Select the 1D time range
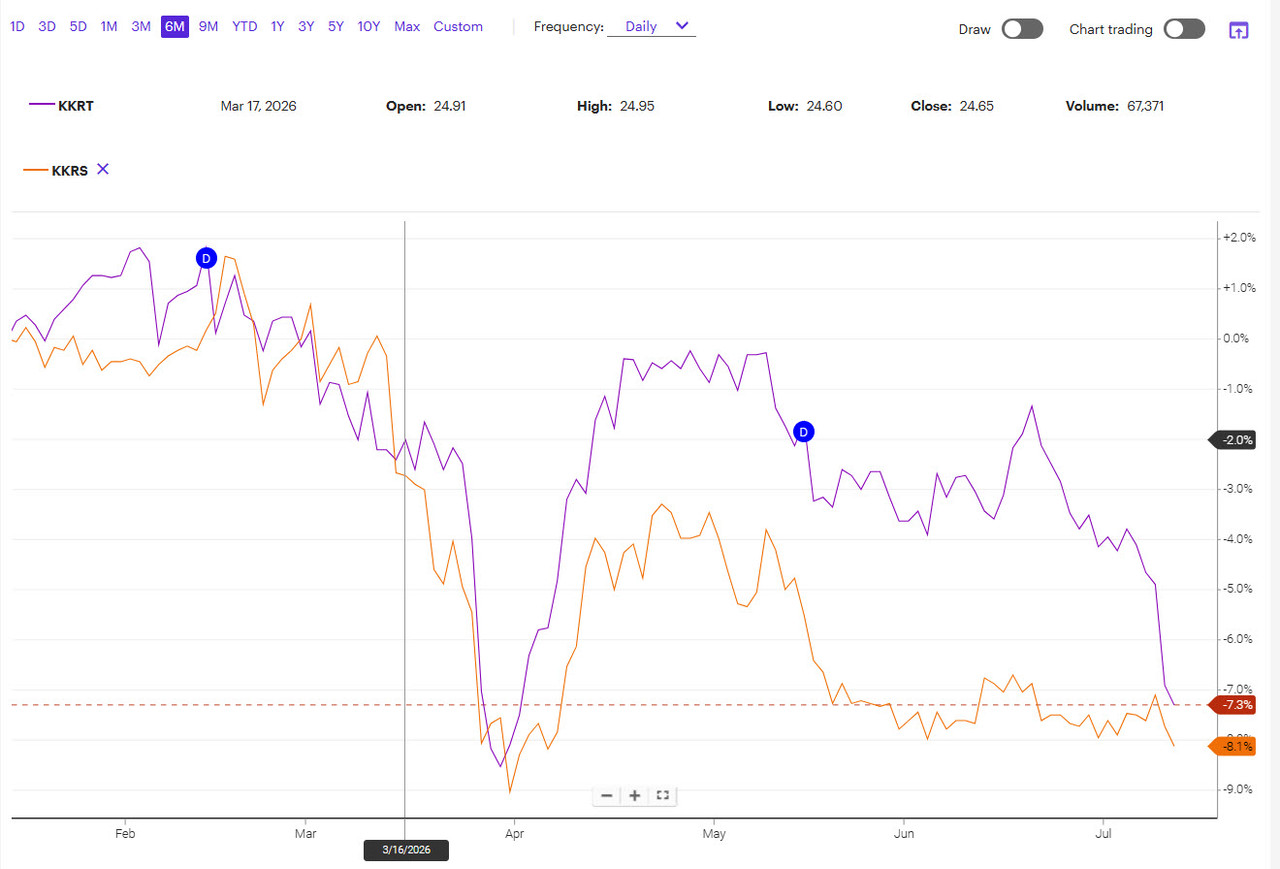Image resolution: width=1280 pixels, height=869 pixels. [17, 27]
